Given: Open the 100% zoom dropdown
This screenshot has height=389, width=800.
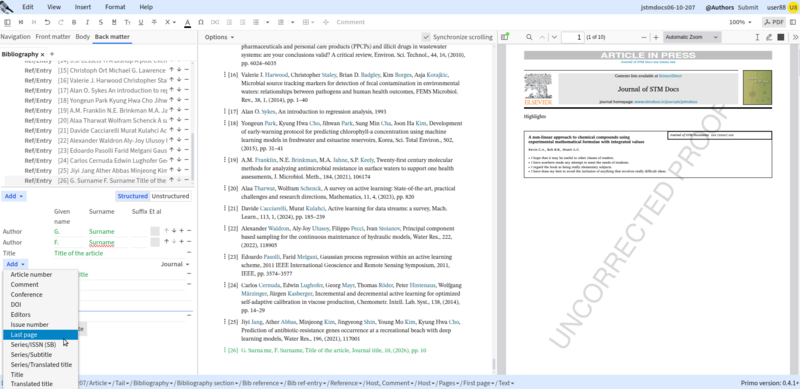Looking at the screenshot, I should [x=740, y=22].
